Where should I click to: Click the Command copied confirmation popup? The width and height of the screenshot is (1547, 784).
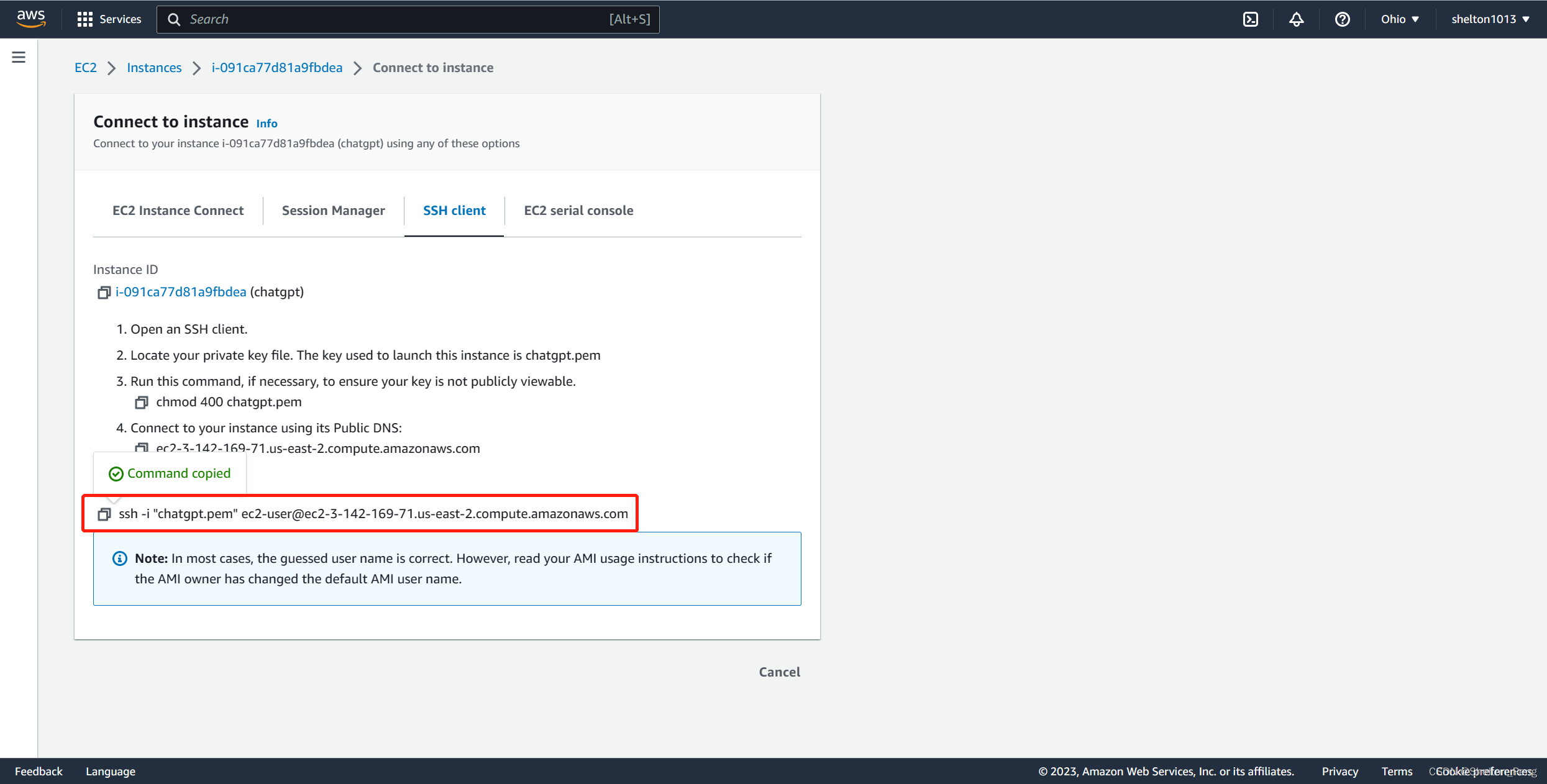coord(170,474)
